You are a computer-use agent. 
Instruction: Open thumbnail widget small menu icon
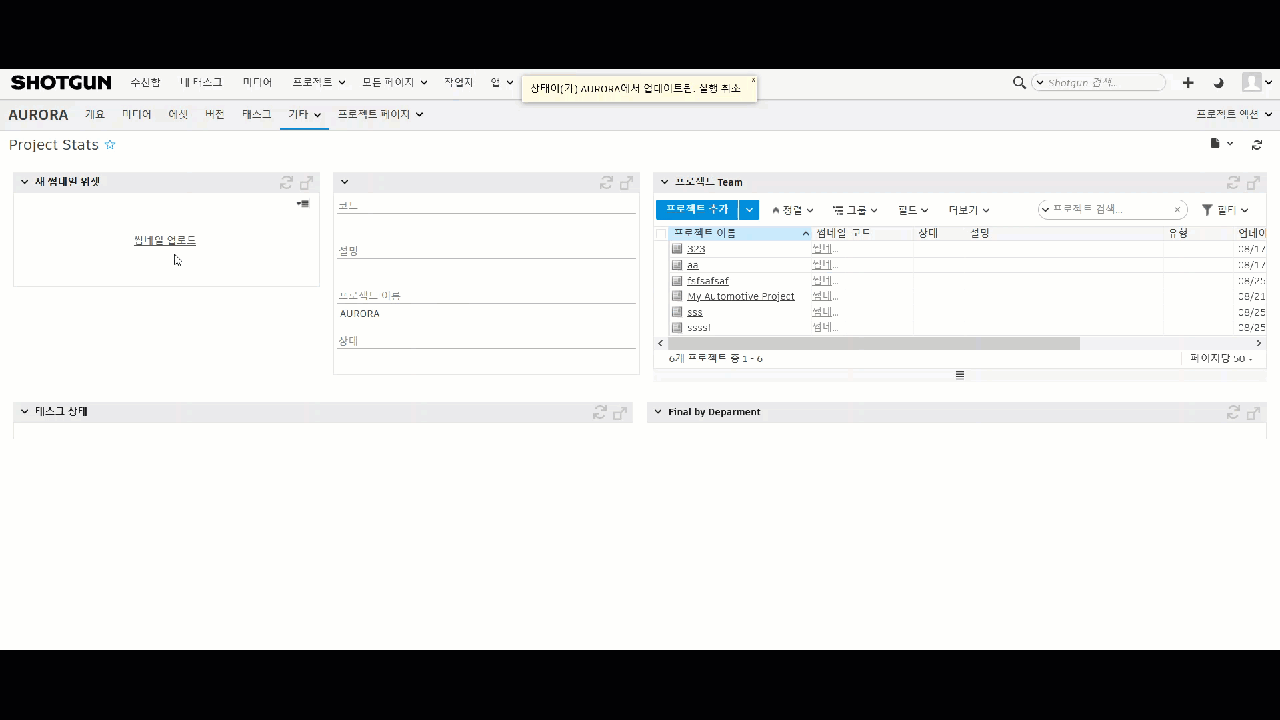pyautogui.click(x=303, y=204)
